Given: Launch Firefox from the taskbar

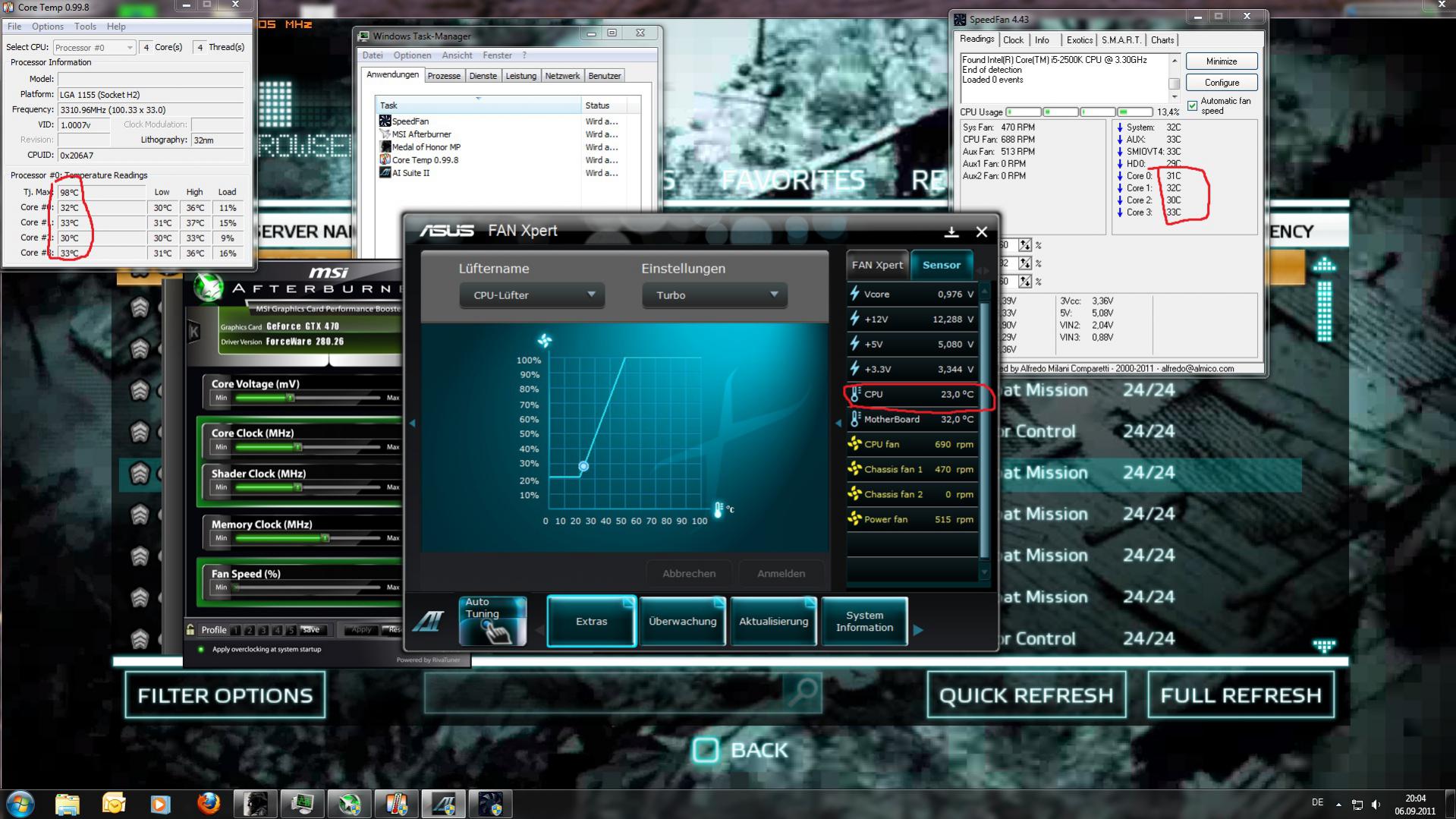Looking at the screenshot, I should pyautogui.click(x=208, y=803).
